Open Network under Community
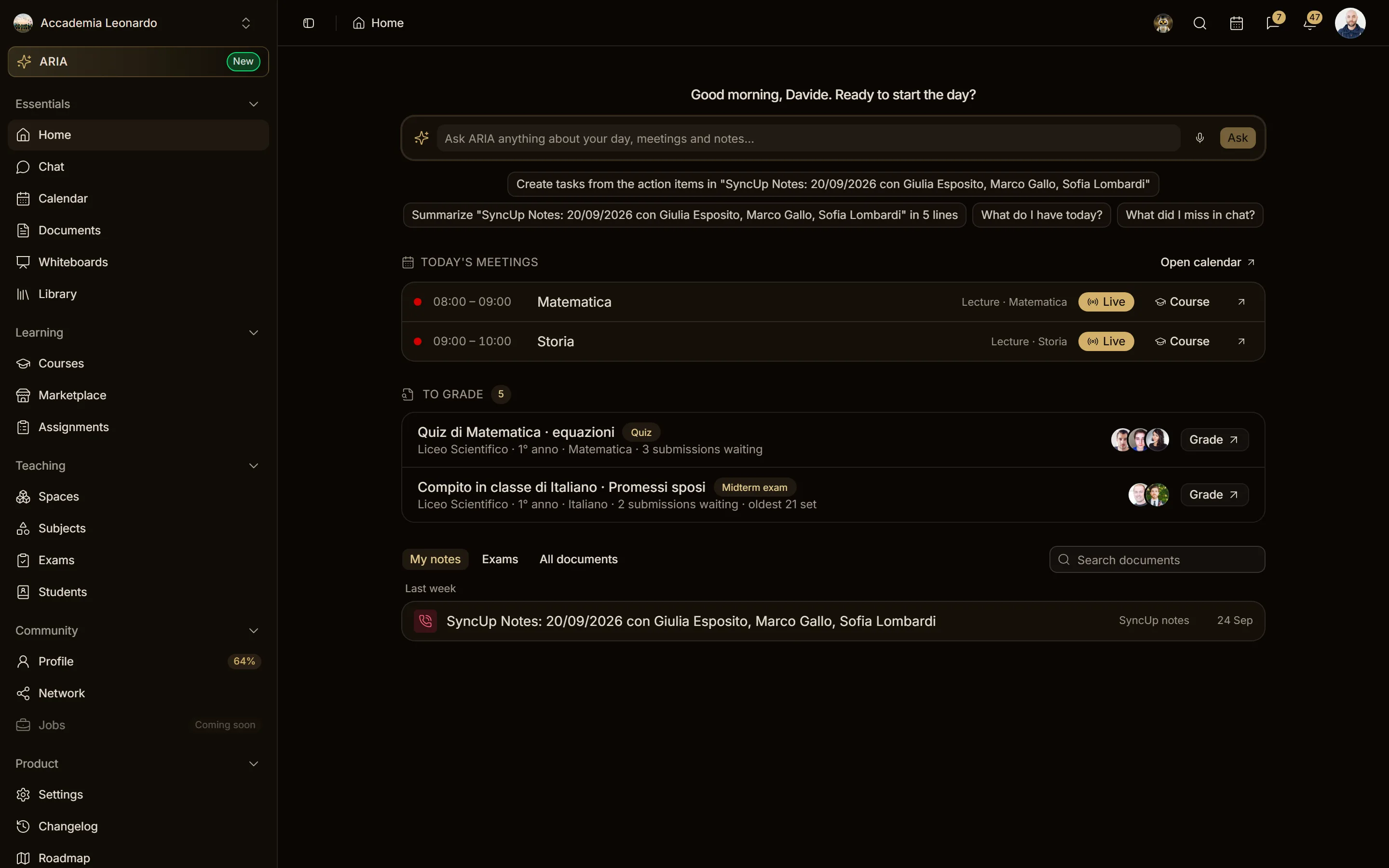Image resolution: width=1389 pixels, height=868 pixels. pyautogui.click(x=138, y=693)
